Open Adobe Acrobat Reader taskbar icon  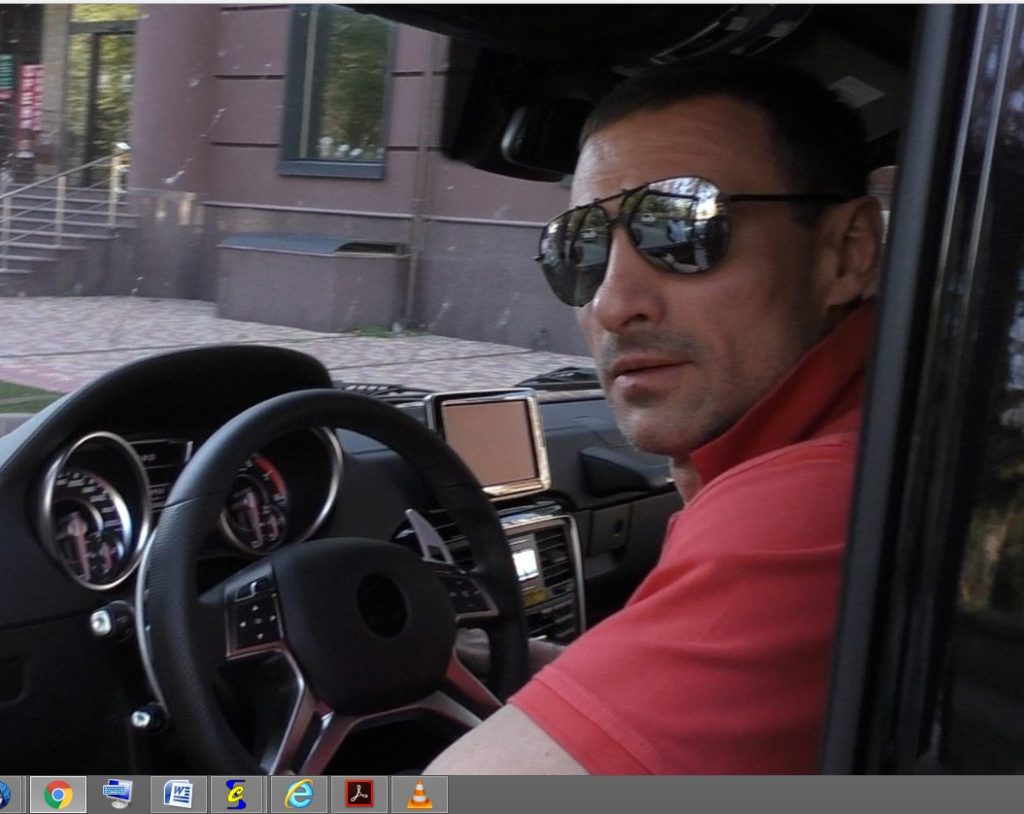tap(359, 794)
